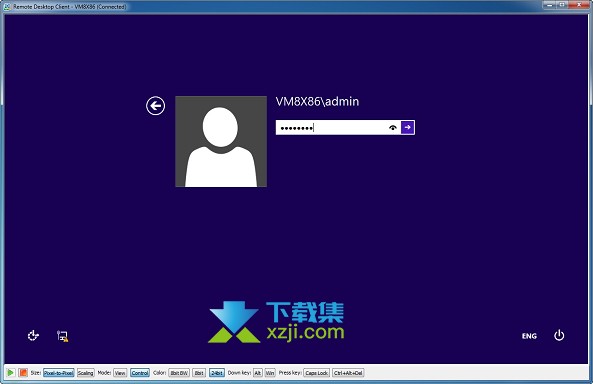Click the orange stop session button
Viewport: 593px width, 384px height.
[x=23, y=373]
